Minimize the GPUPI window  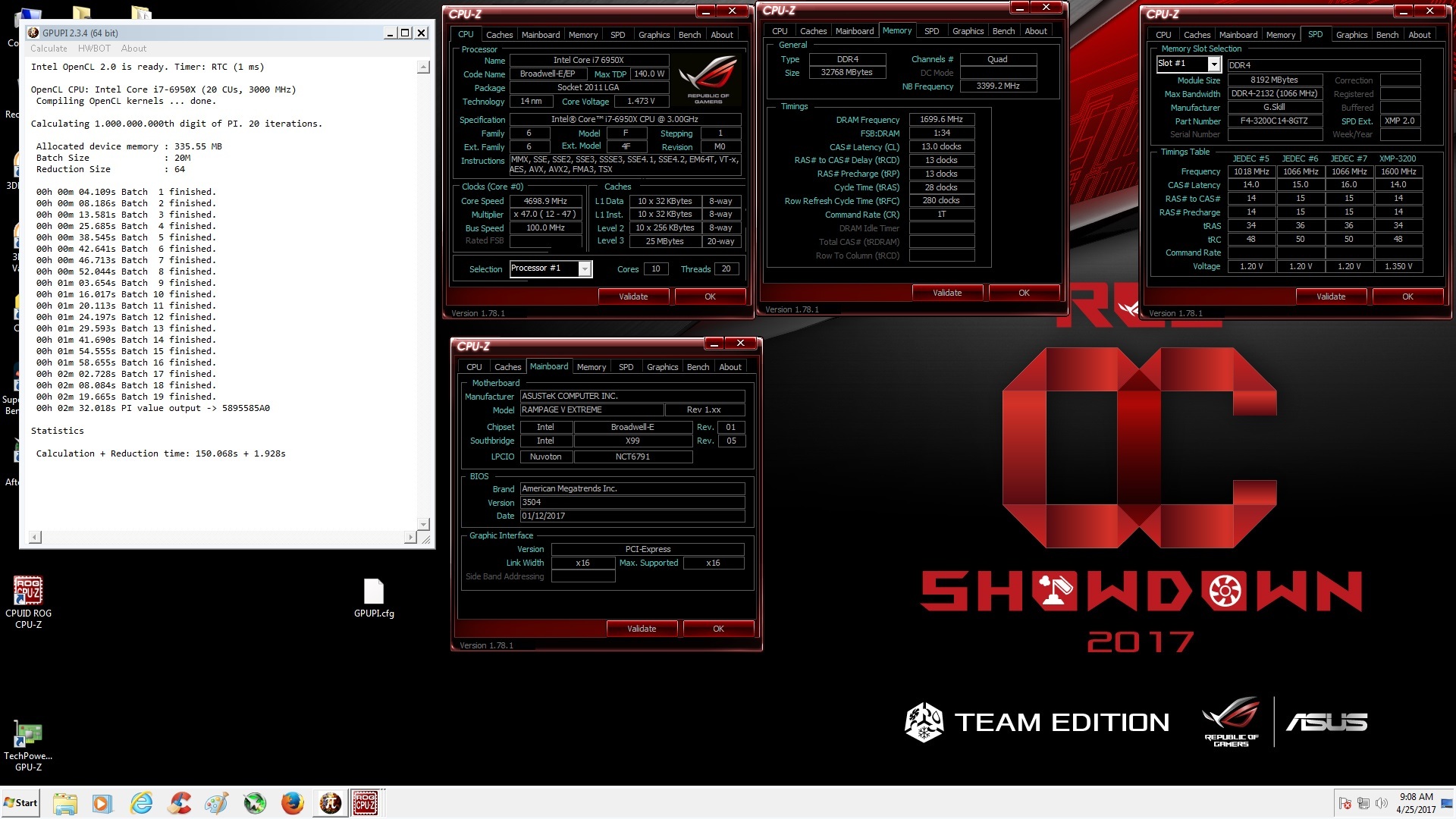390,33
